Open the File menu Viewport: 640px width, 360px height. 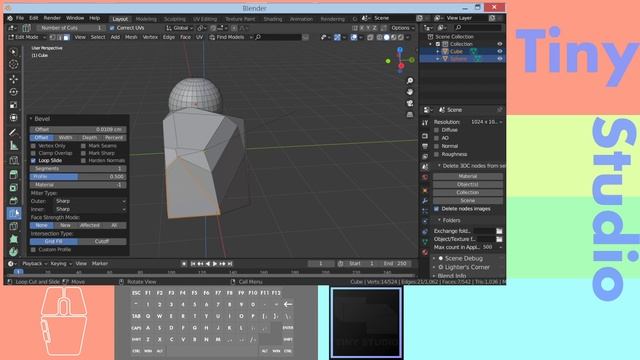point(20,18)
